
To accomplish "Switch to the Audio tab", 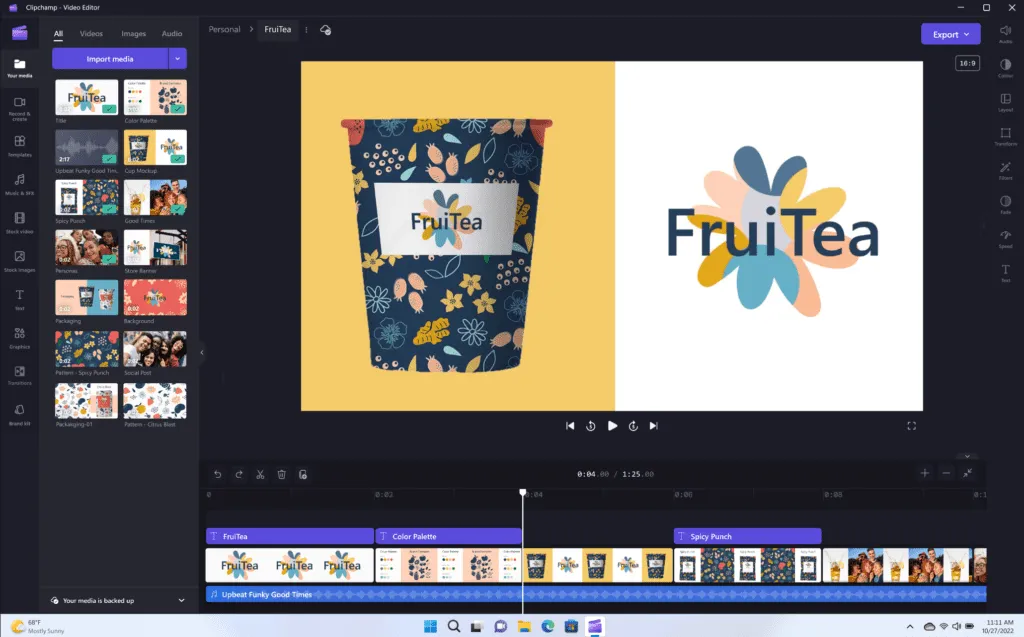I will click(x=172, y=33).
